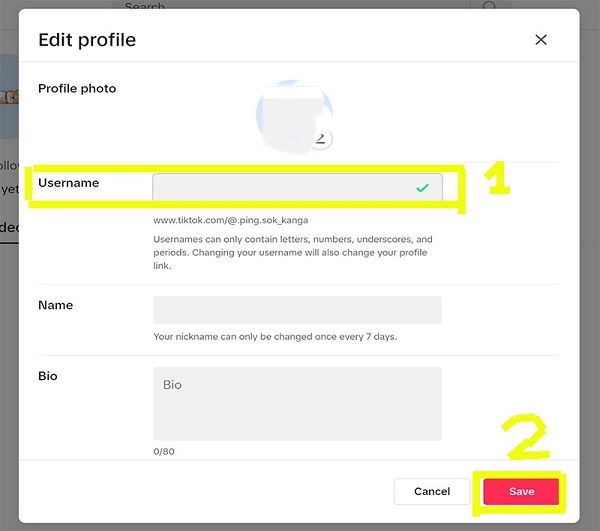The height and width of the screenshot is (531, 600).
Task: Click the username rules helper text
Action: pyautogui.click(x=293, y=253)
